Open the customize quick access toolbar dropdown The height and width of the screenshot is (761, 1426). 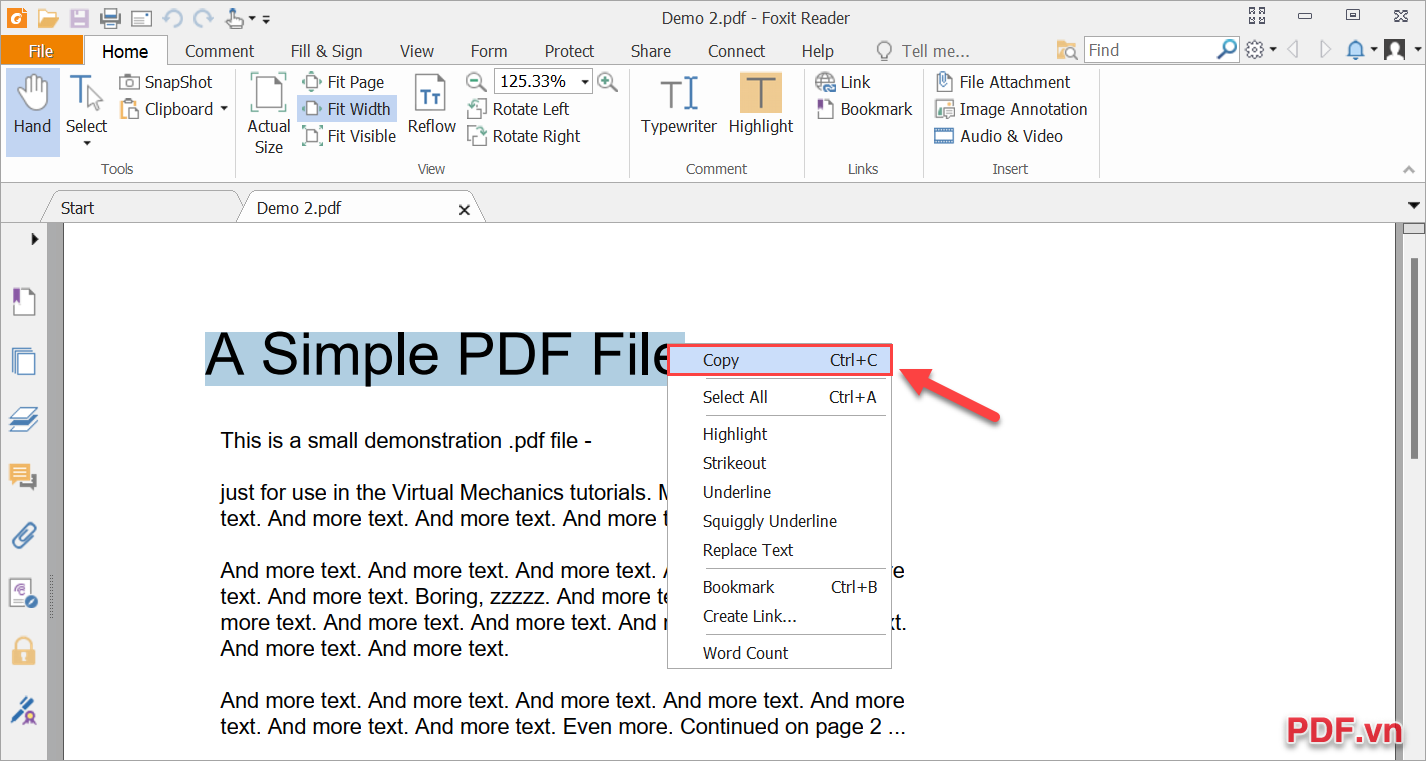click(x=266, y=18)
